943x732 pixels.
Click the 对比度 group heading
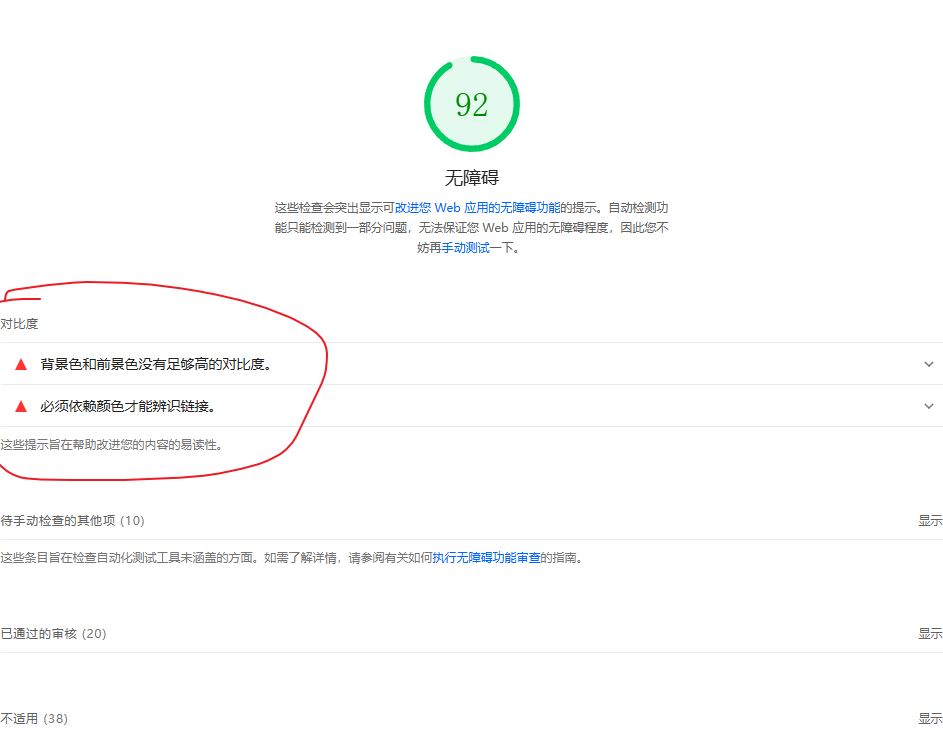coord(19,324)
